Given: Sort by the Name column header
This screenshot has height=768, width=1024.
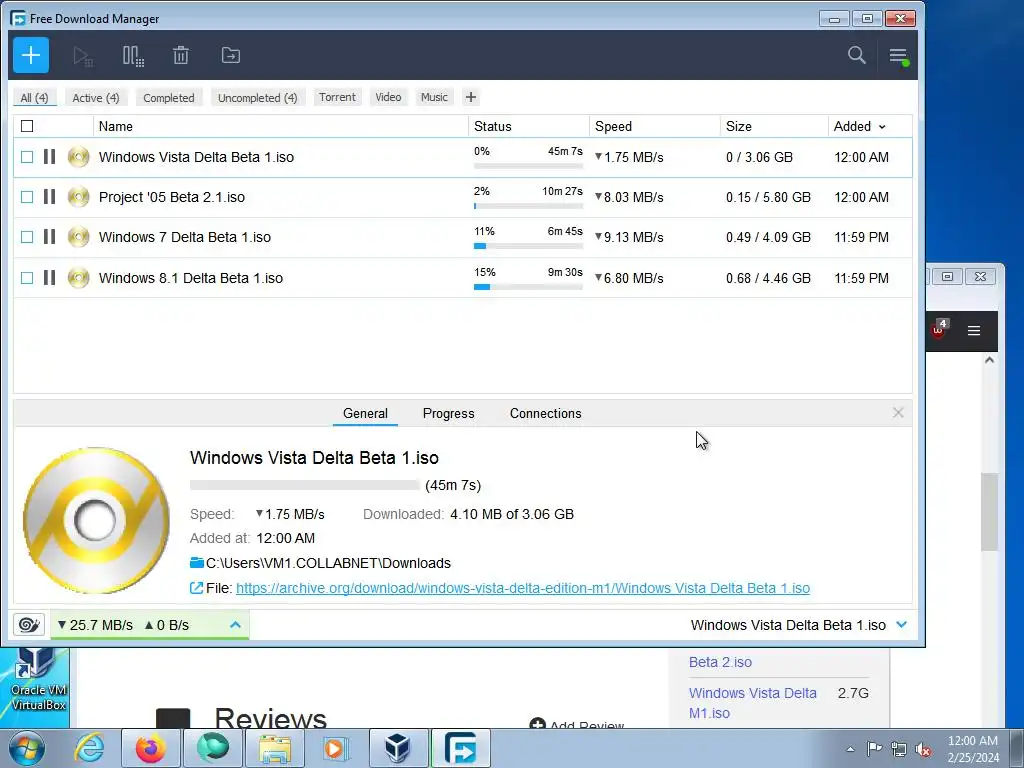Looking at the screenshot, I should [281, 126].
